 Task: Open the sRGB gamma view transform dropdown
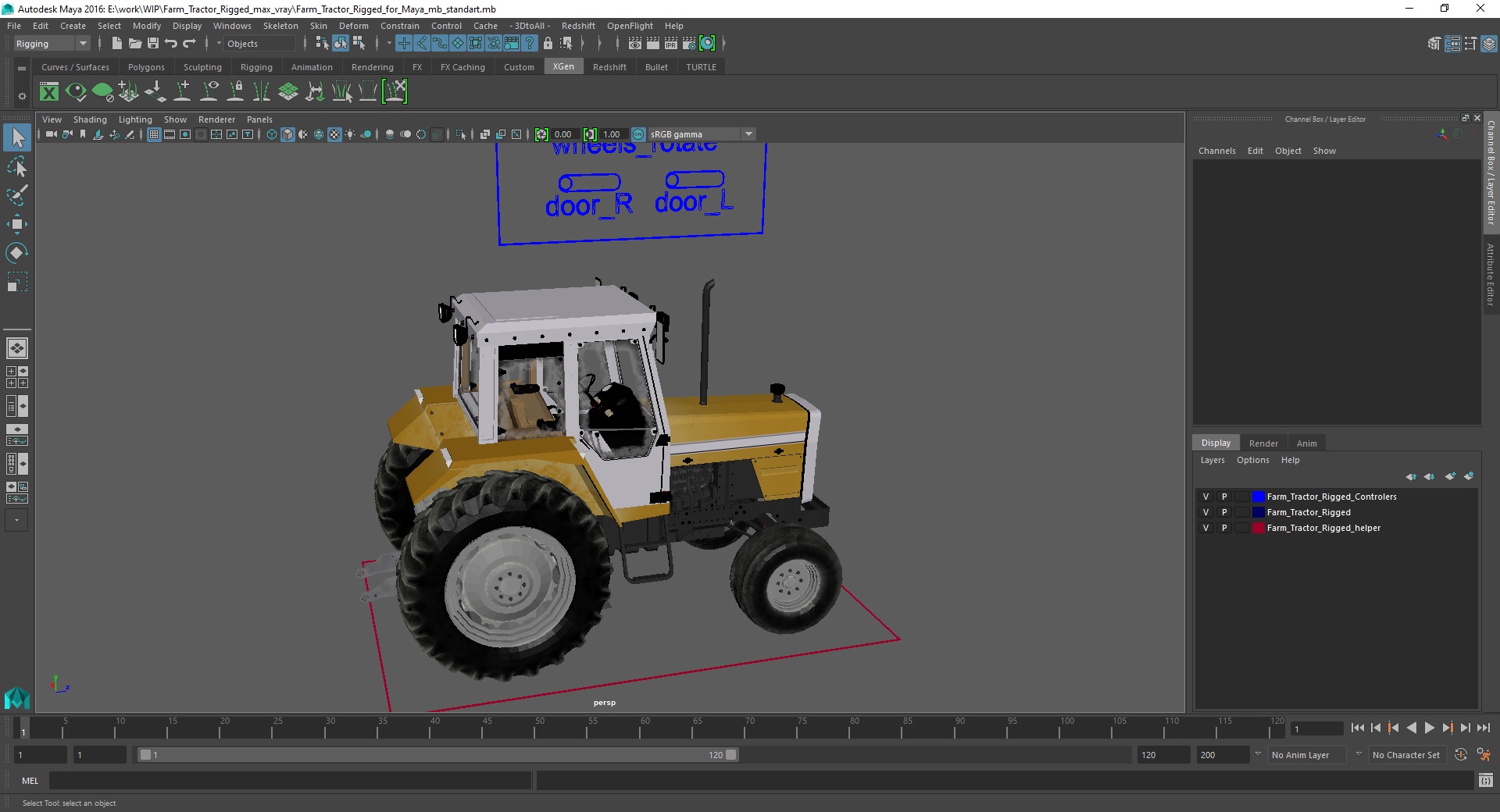tap(702, 134)
